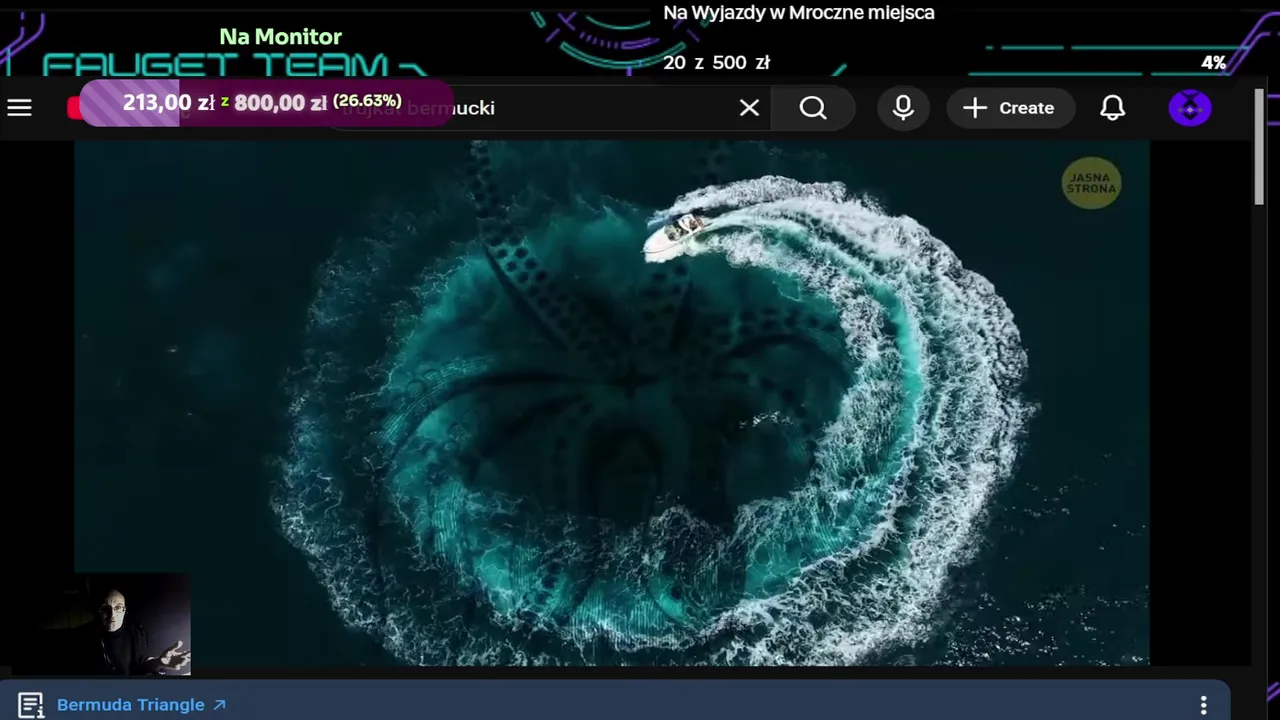Click the "Na Wyjazdy w Mroczne miejsca" goal text
Viewport: 1280px width, 720px height.
tap(799, 13)
